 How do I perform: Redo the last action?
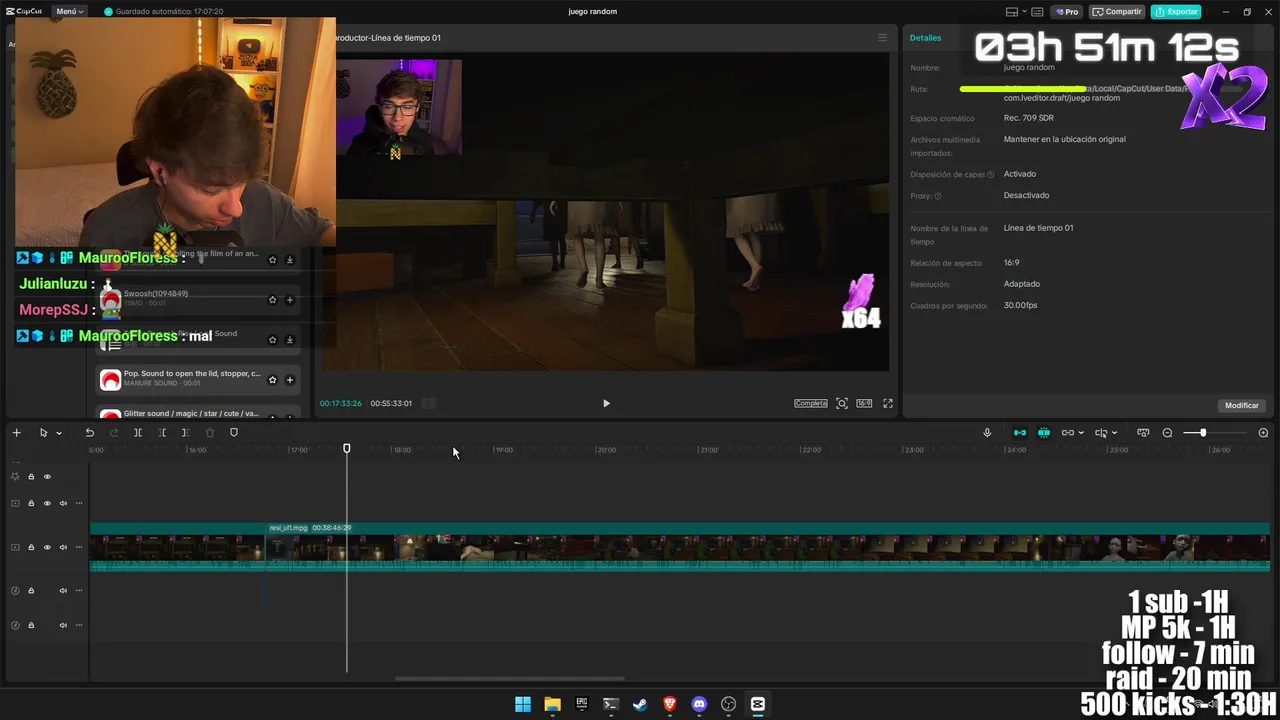point(113,433)
